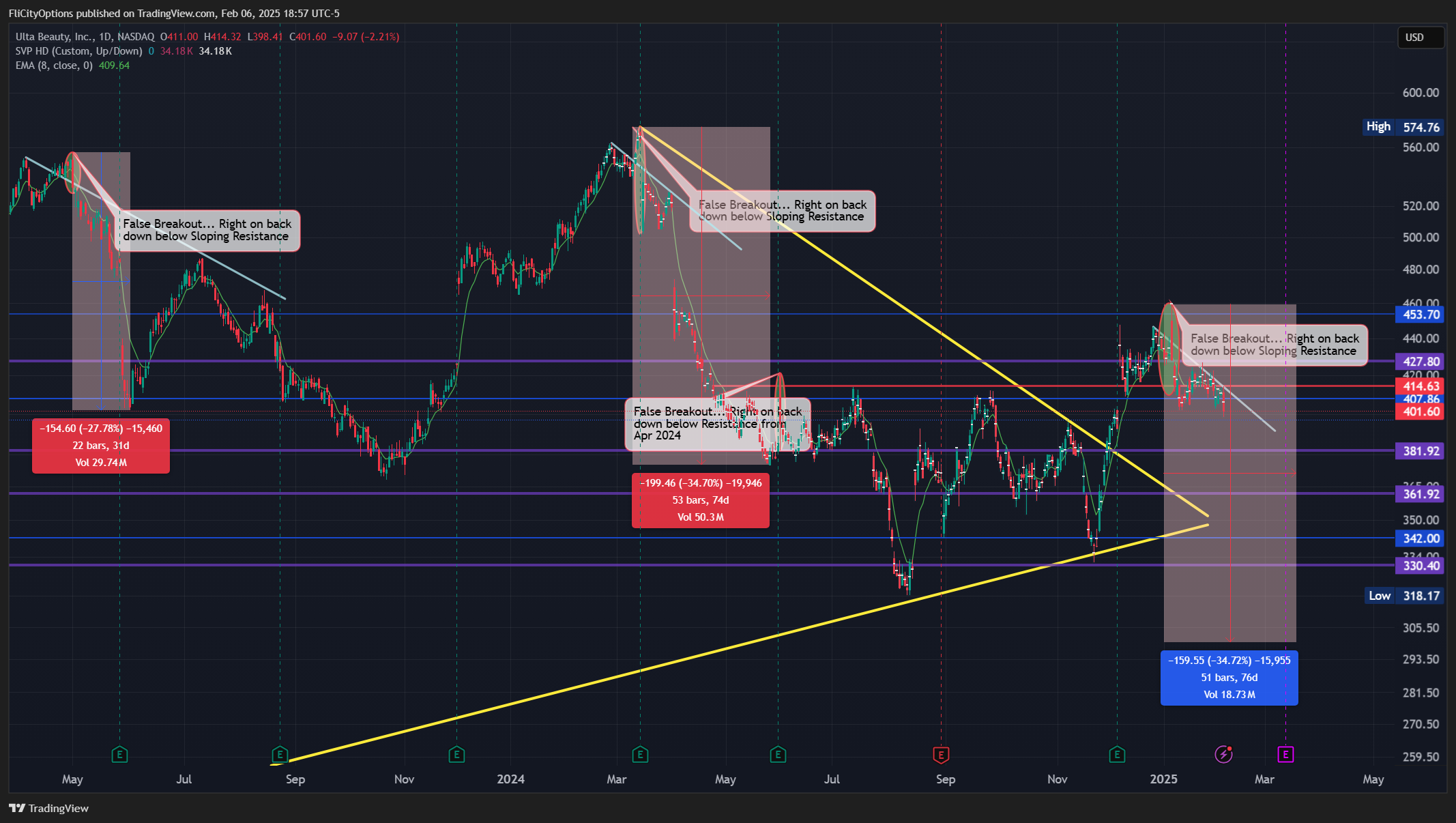Click the EMA value 409.64
This screenshot has height=823, width=1456.
click(x=114, y=66)
